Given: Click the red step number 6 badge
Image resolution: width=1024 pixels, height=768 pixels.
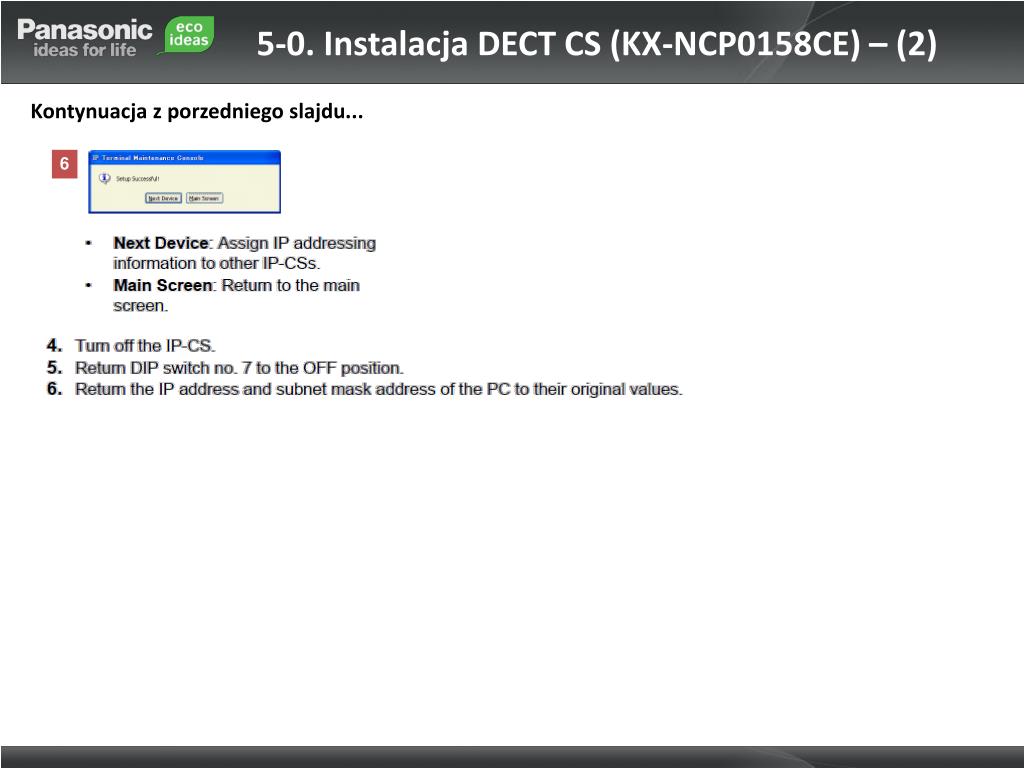Looking at the screenshot, I should [x=65, y=163].
